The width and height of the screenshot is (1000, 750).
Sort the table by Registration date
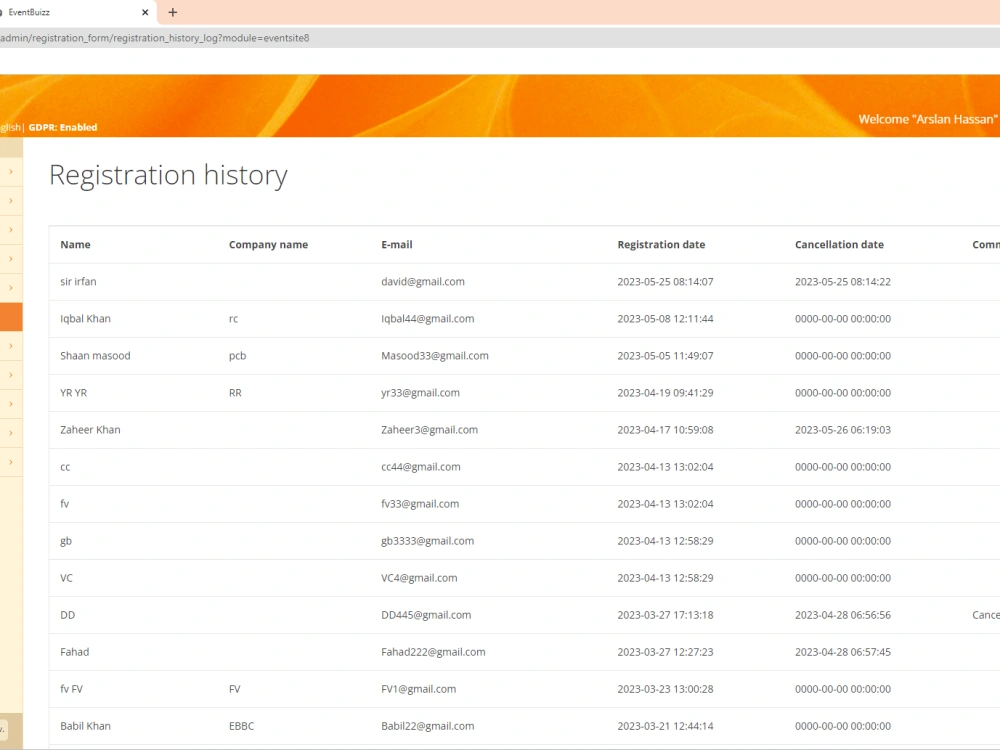661,244
